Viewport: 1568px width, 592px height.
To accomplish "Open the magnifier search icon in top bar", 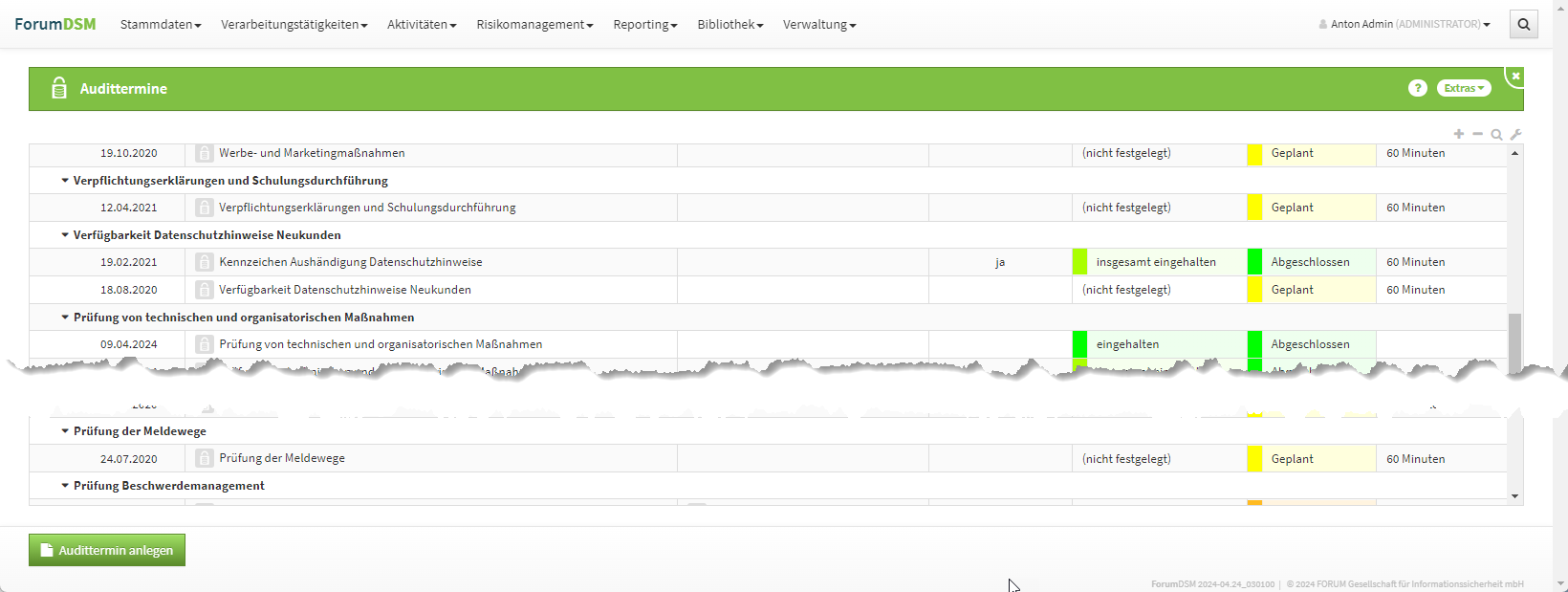I will point(1523,25).
